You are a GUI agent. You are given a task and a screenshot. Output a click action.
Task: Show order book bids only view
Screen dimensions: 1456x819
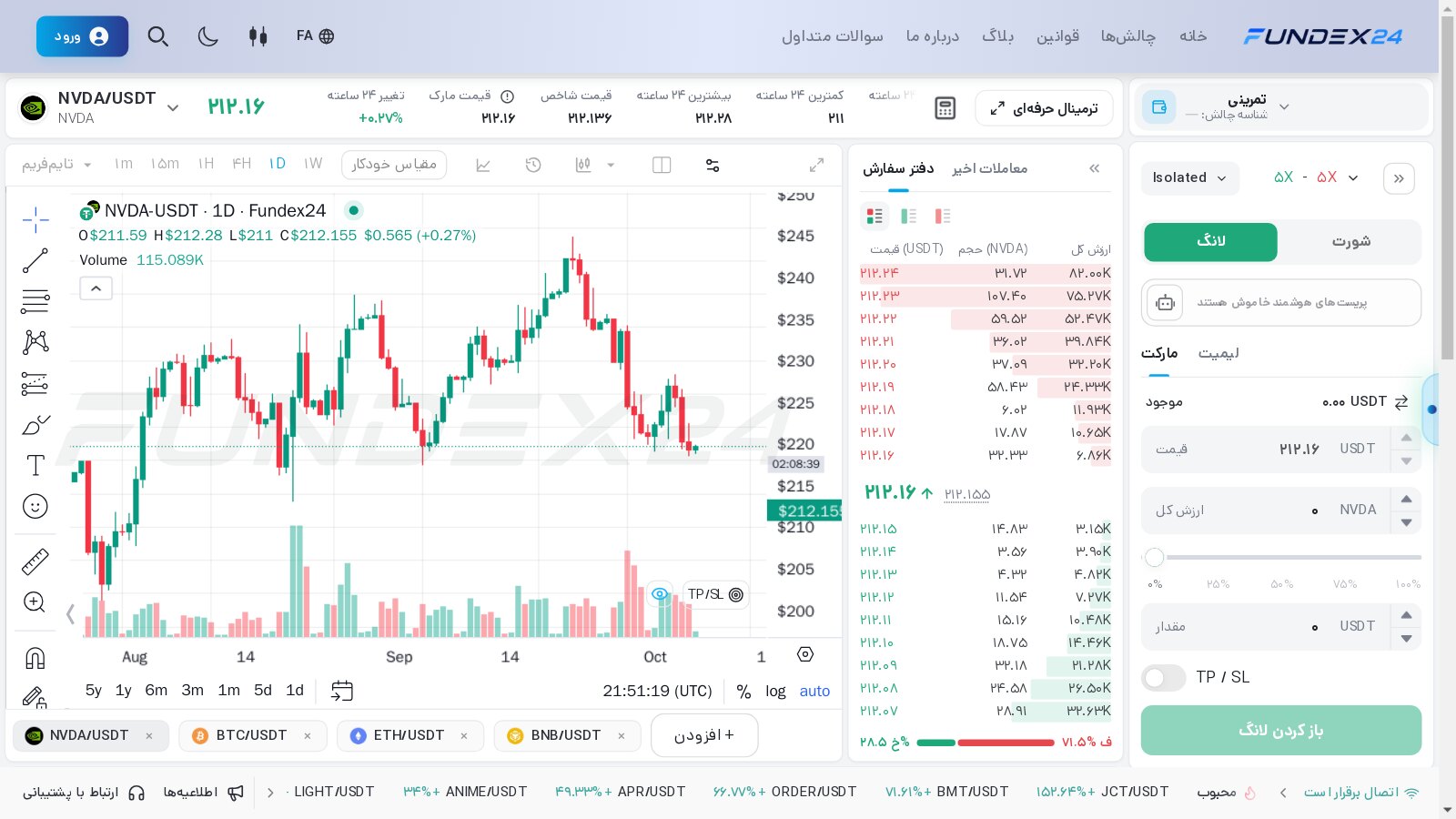[908, 216]
